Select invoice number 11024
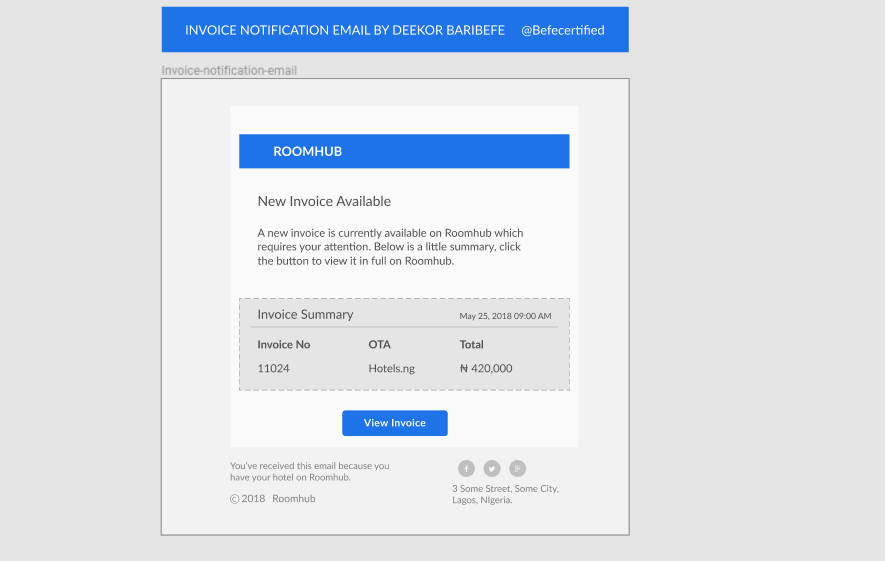Viewport: 885px width, 561px height. [273, 369]
